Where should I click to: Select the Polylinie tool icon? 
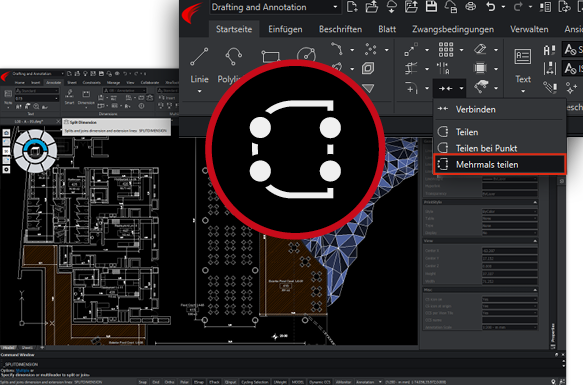[x=233, y=57]
